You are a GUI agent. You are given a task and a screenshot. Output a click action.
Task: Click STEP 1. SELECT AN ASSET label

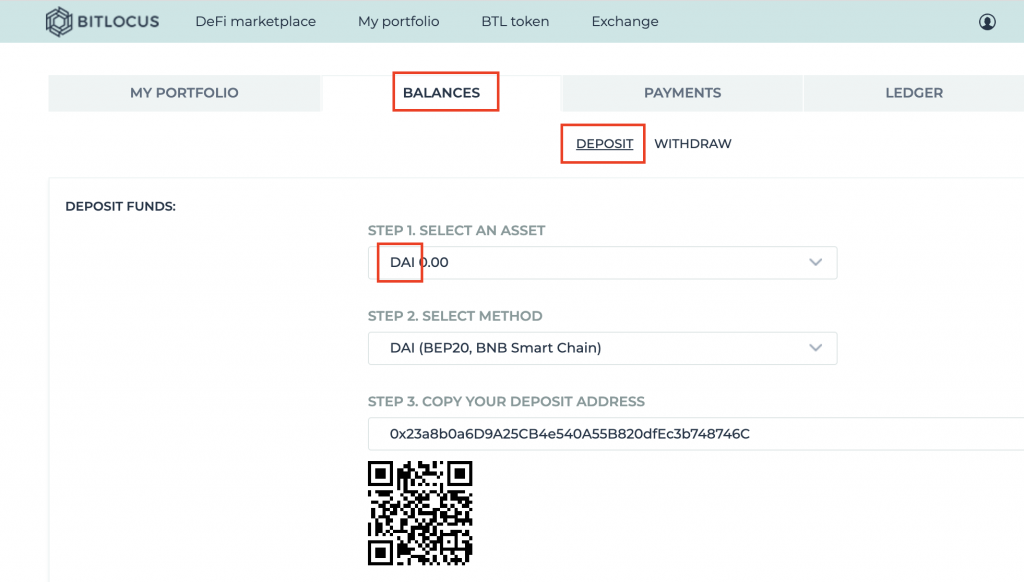456,231
